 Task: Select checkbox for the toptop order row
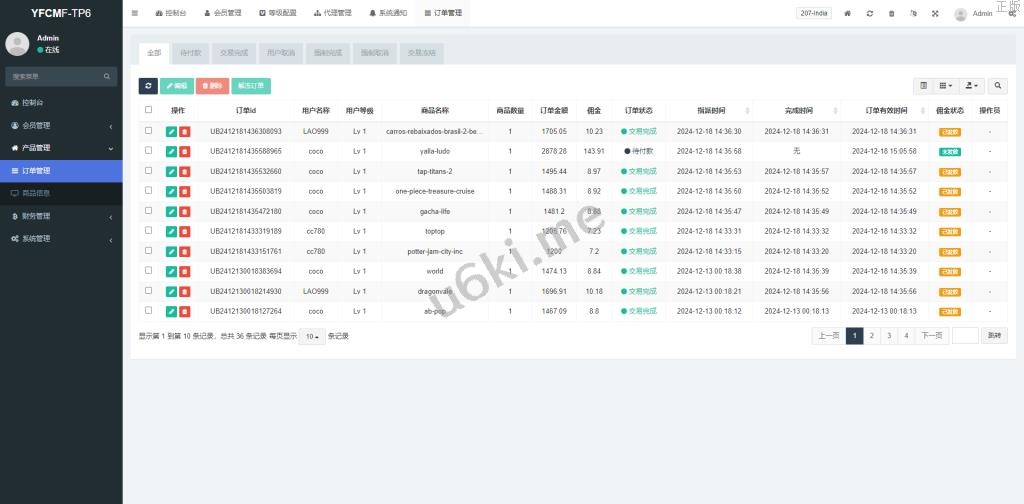click(149, 231)
